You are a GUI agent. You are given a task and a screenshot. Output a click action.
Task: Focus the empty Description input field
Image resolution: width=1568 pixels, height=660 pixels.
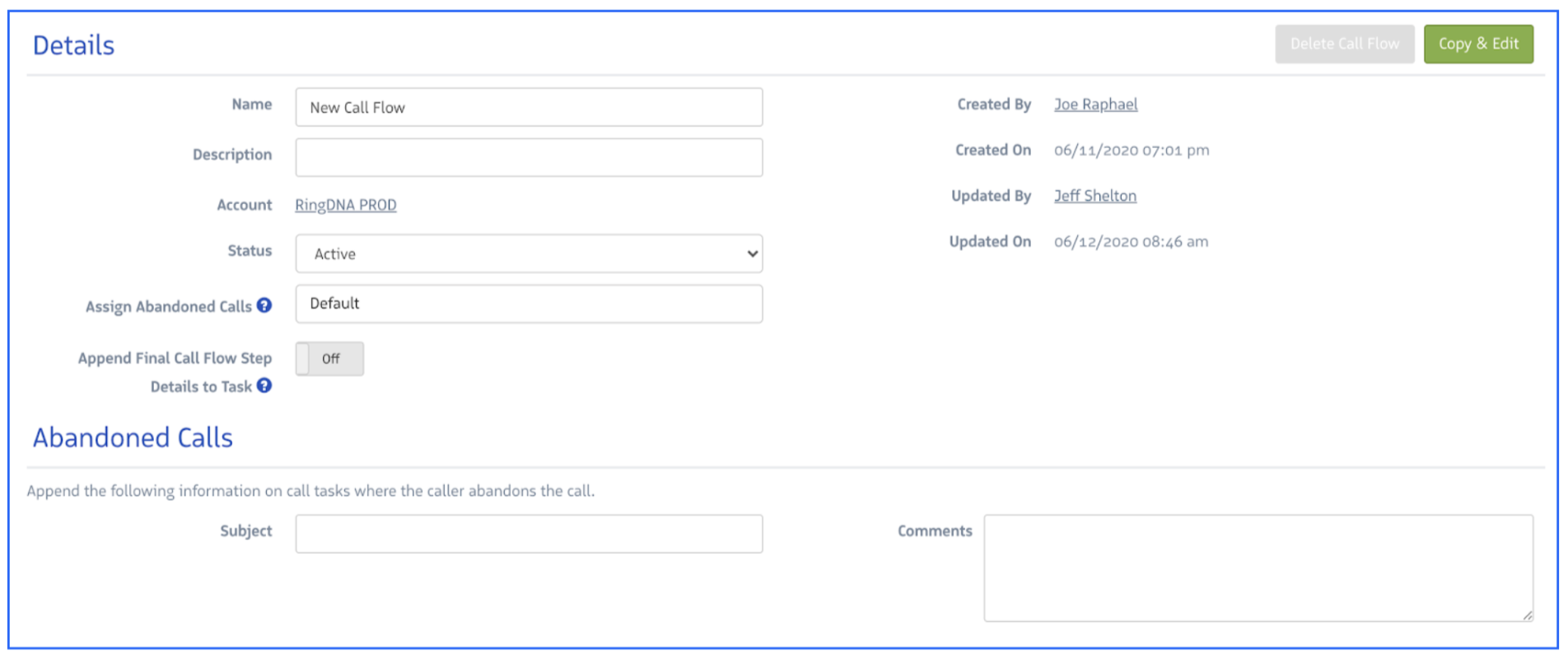click(x=529, y=157)
